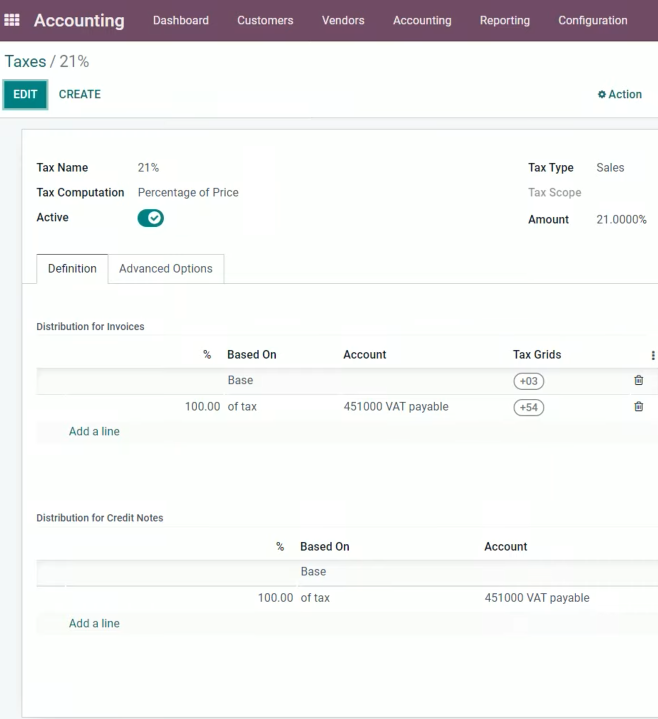Click the Tax Computation label
This screenshot has width=658, height=719.
coord(80,193)
